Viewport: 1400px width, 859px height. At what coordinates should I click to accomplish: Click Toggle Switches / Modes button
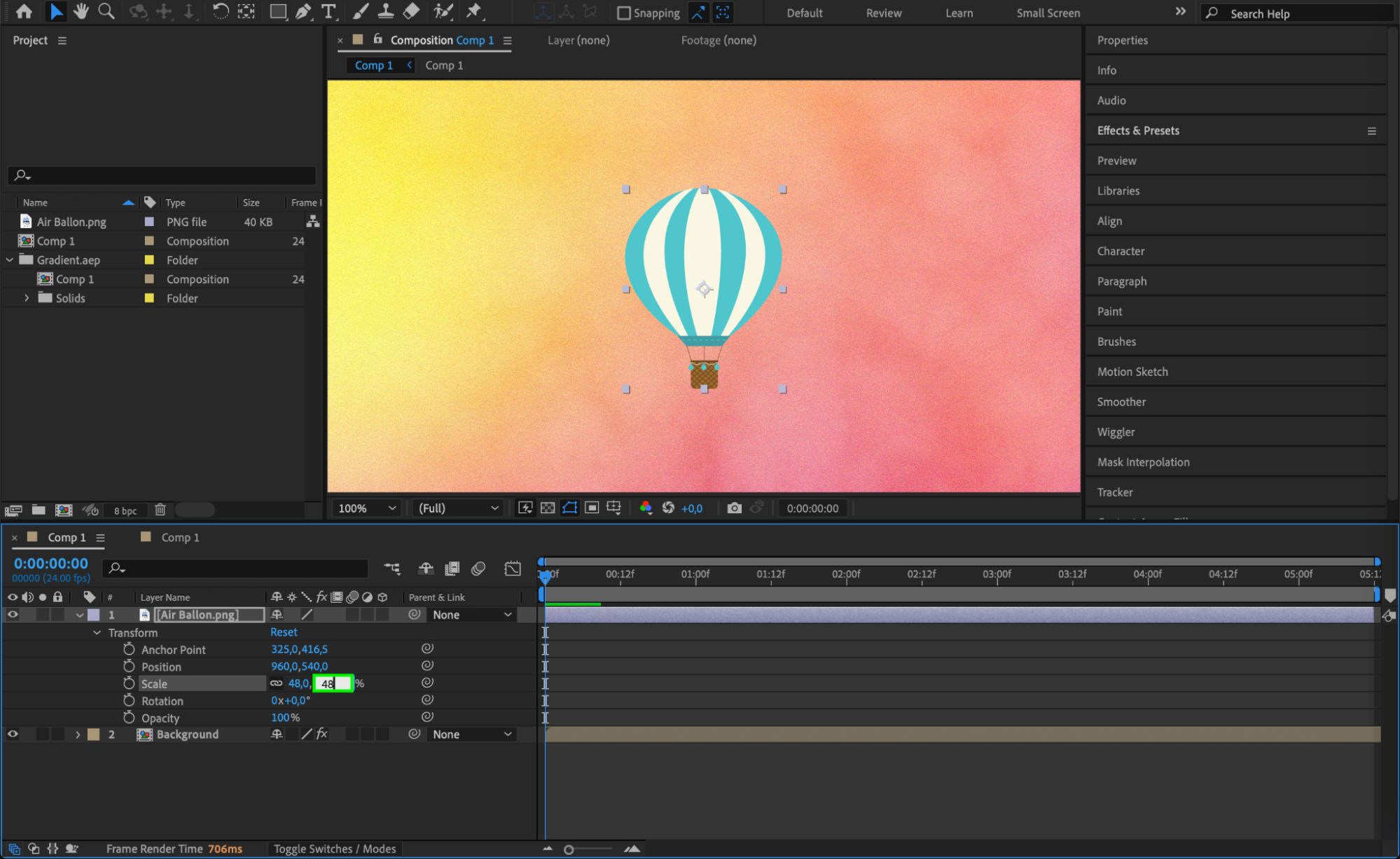click(x=335, y=848)
